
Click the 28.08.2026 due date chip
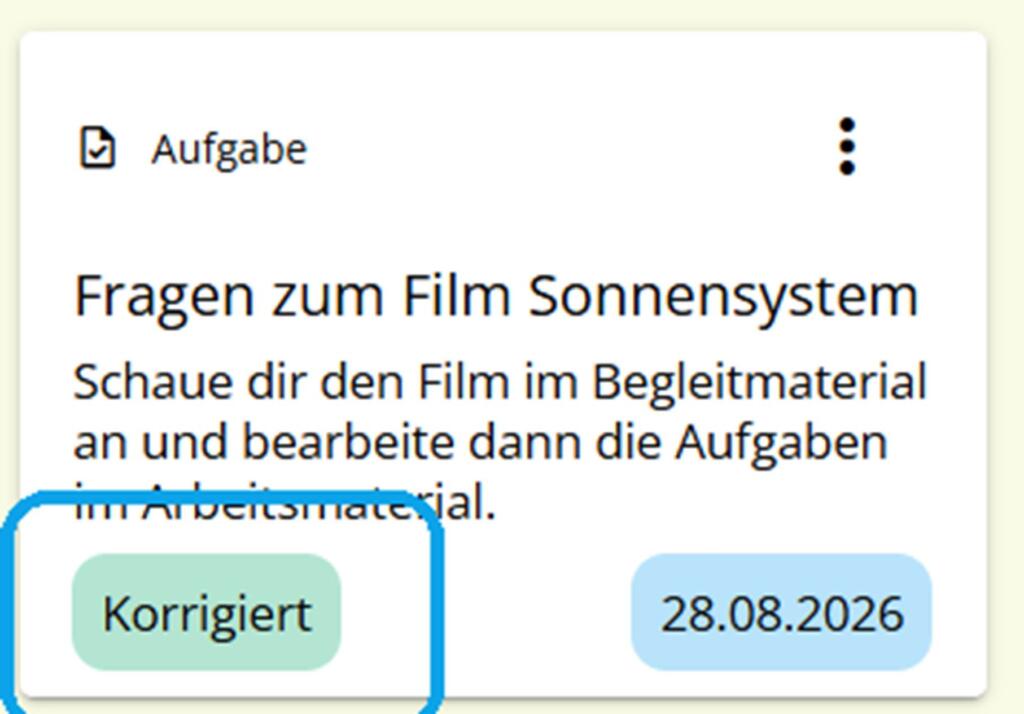click(781, 612)
